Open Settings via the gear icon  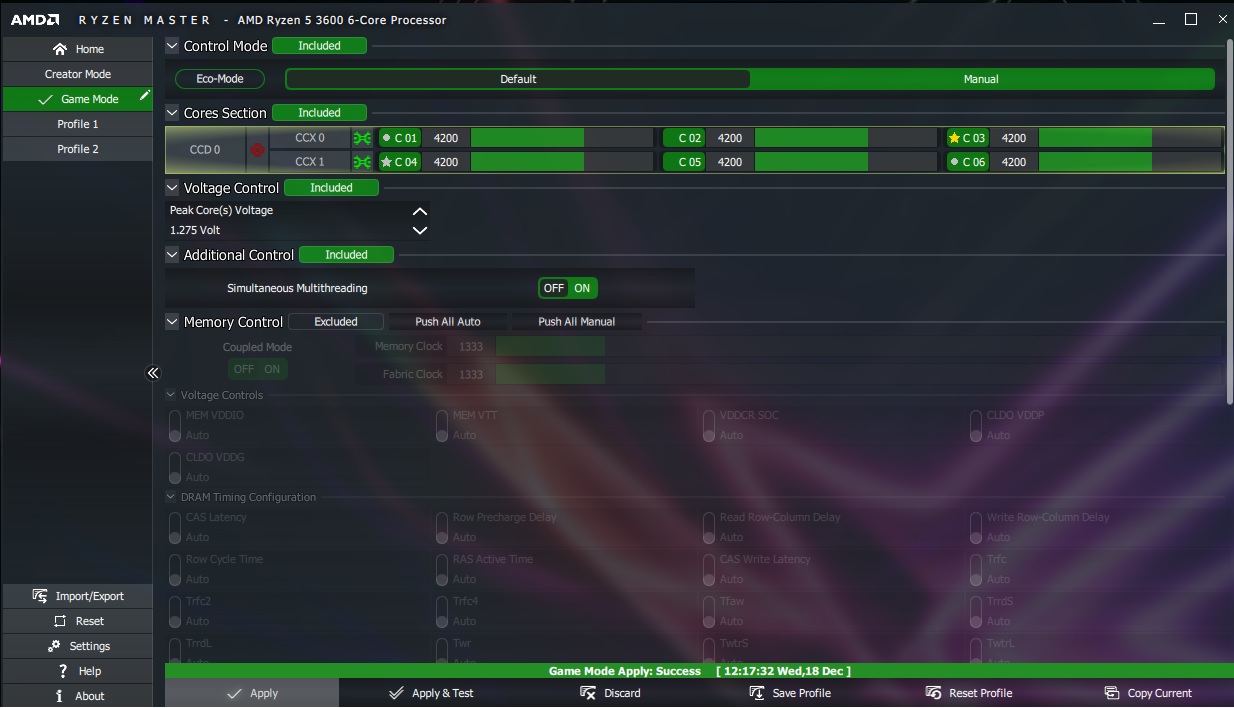click(56, 646)
